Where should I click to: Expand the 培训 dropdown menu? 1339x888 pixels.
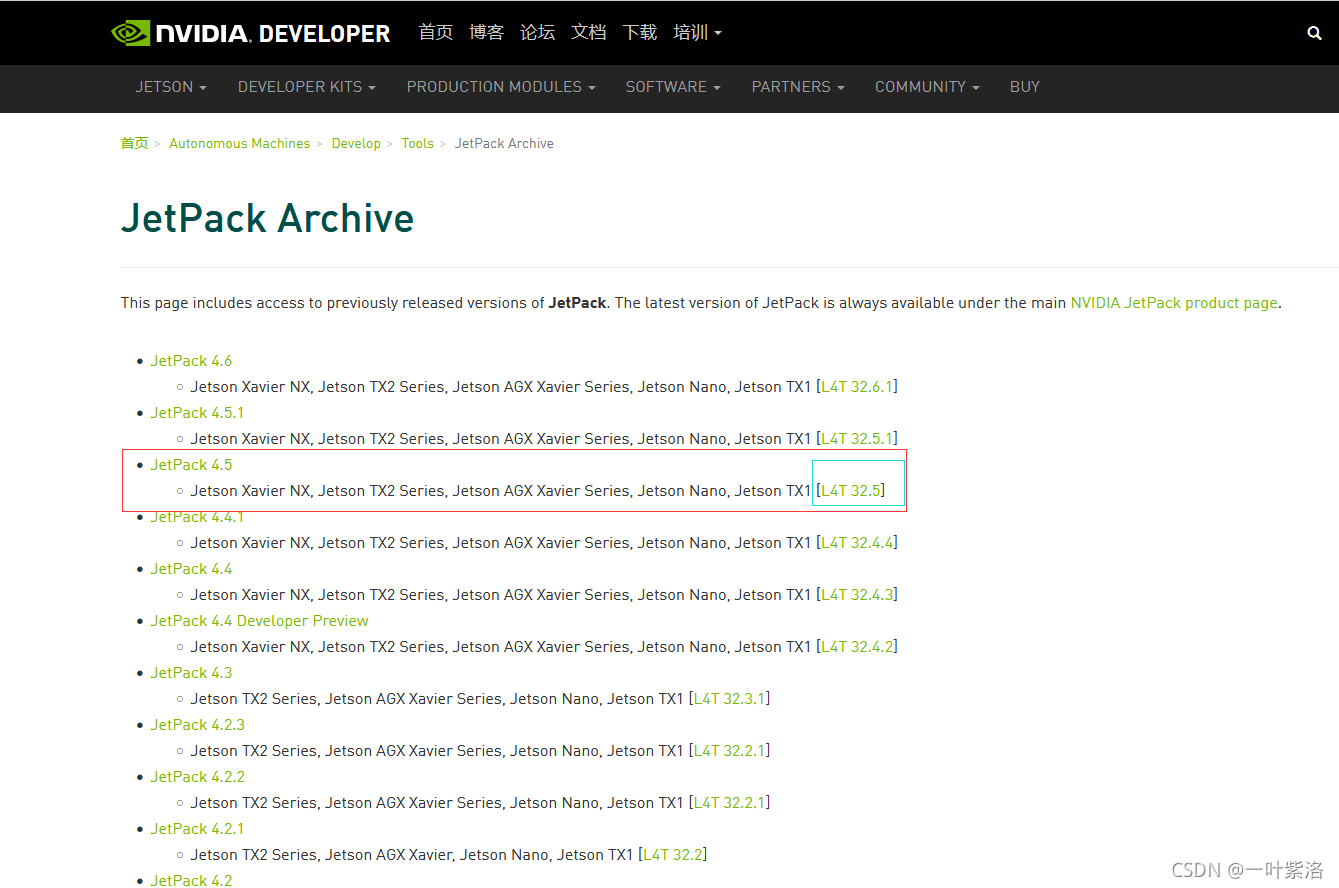click(x=697, y=33)
